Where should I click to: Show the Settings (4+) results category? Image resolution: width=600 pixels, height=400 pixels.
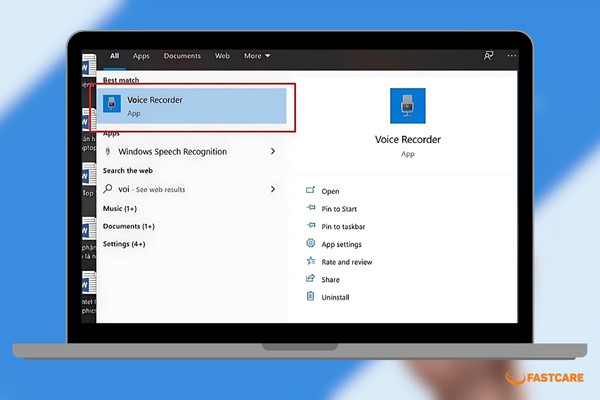[124, 244]
